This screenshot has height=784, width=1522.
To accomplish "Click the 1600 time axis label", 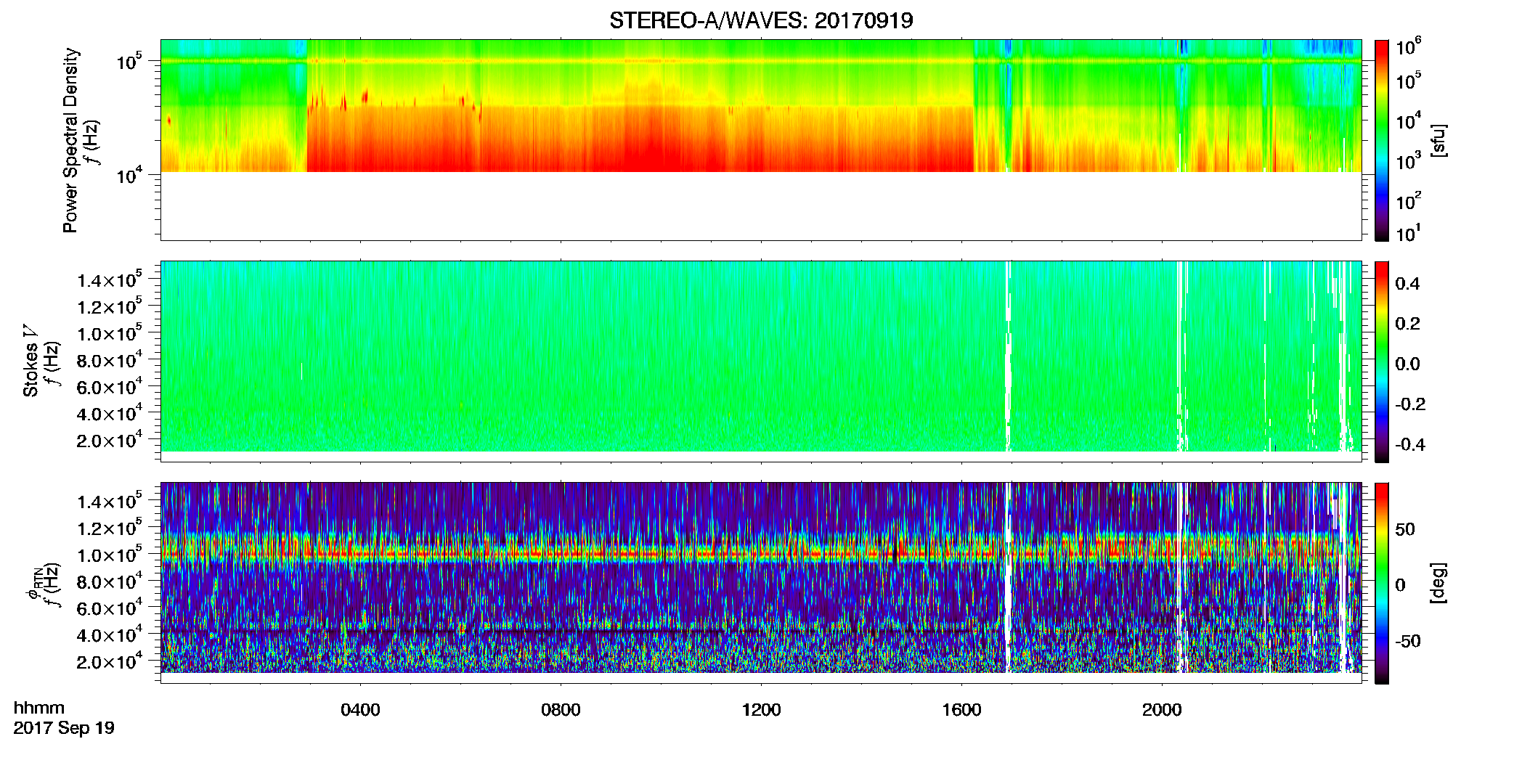I will (961, 710).
